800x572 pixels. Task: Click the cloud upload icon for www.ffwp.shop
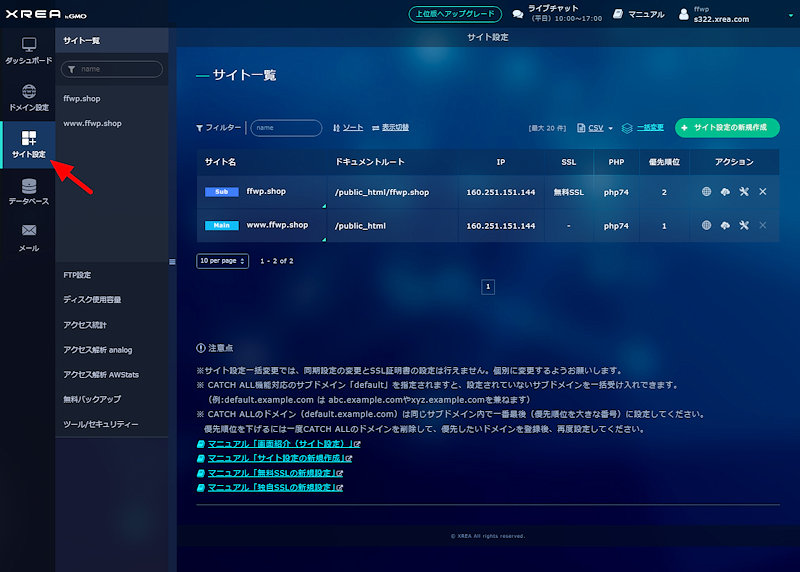(x=725, y=226)
